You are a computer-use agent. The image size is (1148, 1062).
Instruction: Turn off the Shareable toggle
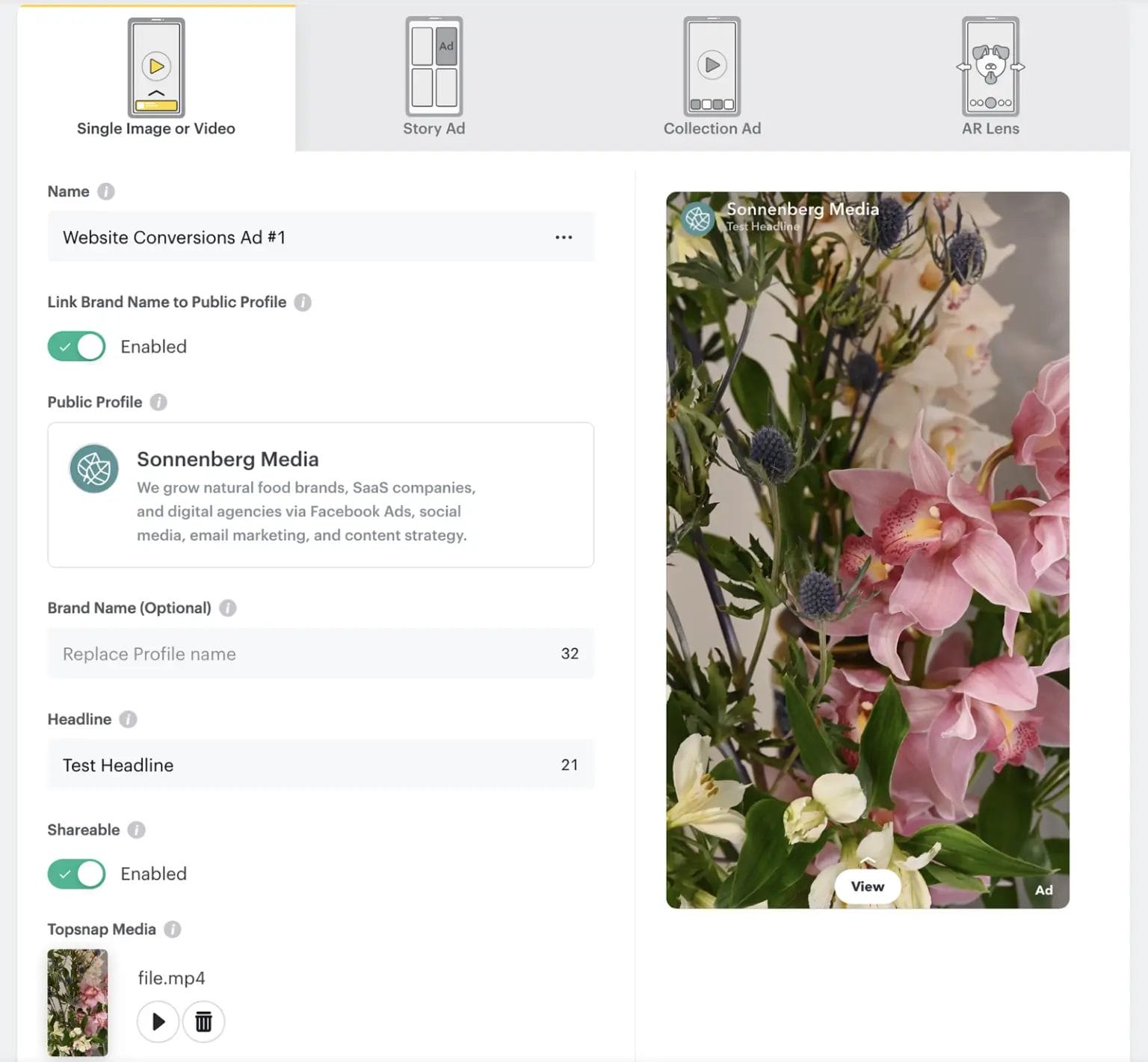tap(77, 874)
